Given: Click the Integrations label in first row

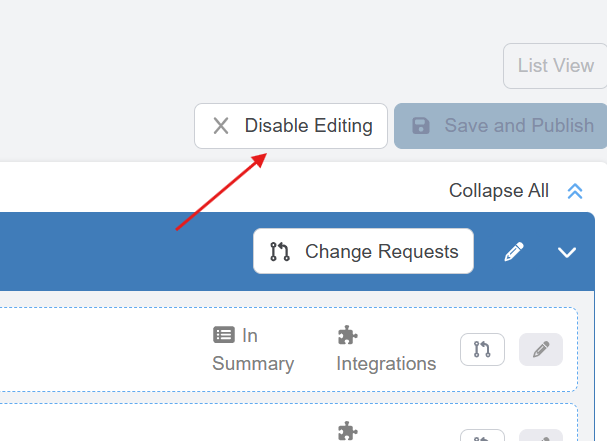Looking at the screenshot, I should [x=386, y=363].
